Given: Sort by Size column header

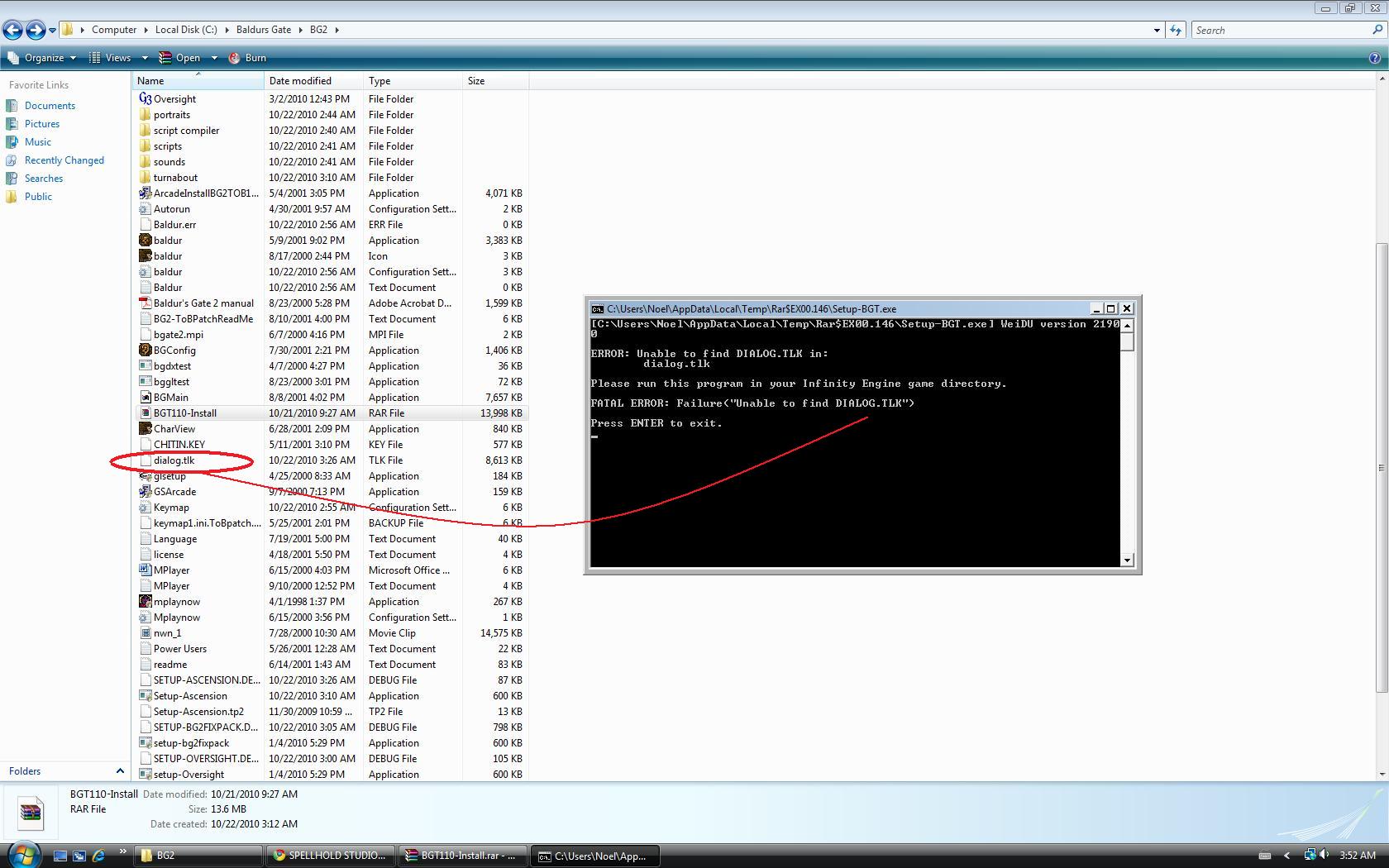Looking at the screenshot, I should pyautogui.click(x=496, y=81).
